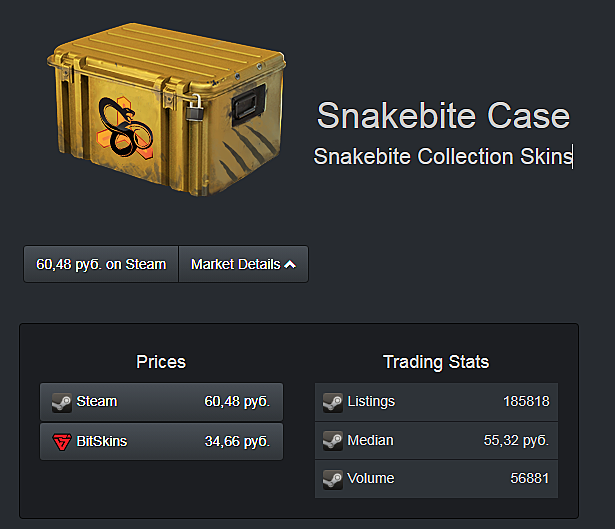This screenshot has width=615, height=529.
Task: Open the 60,48 руб. on Steam button
Action: coord(101,264)
